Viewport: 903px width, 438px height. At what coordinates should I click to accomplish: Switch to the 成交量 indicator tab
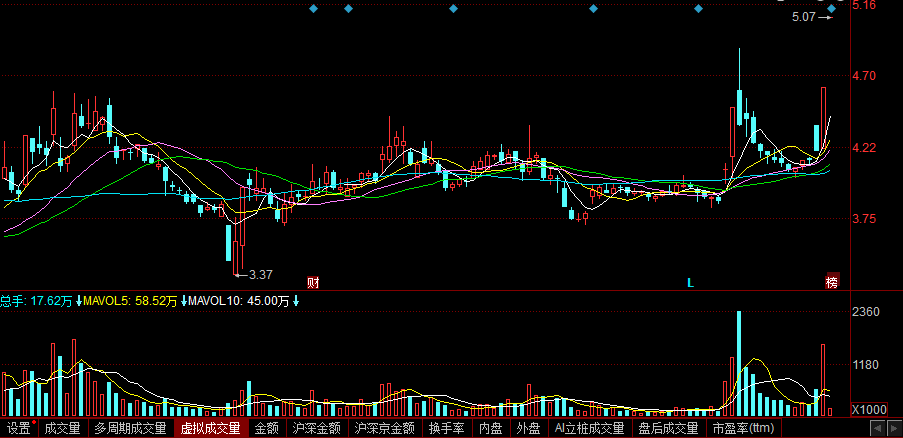tap(63, 429)
